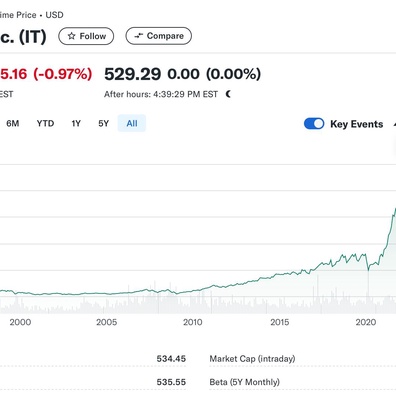This screenshot has width=396, height=396.
Task: Click the Beta (5Y Monthly) label
Action: tap(245, 382)
